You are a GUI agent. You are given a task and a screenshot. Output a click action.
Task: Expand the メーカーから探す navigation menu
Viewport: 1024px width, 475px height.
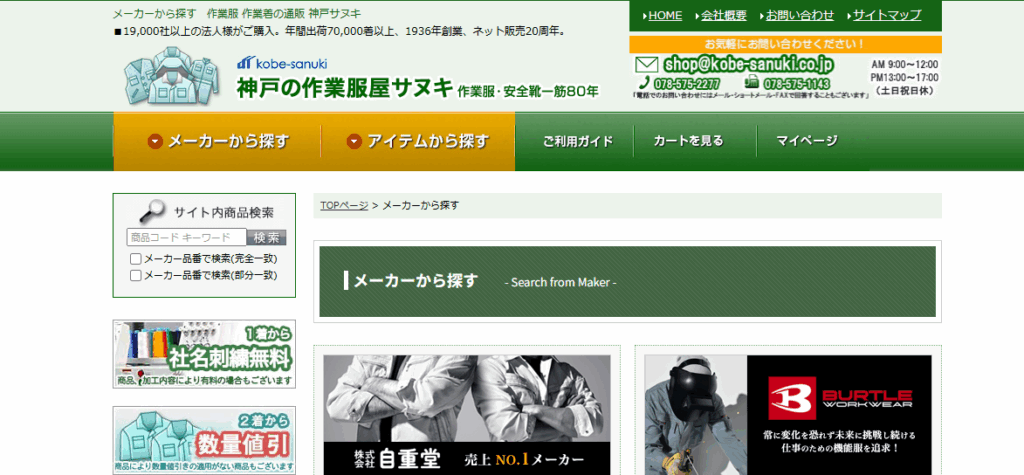coord(217,141)
